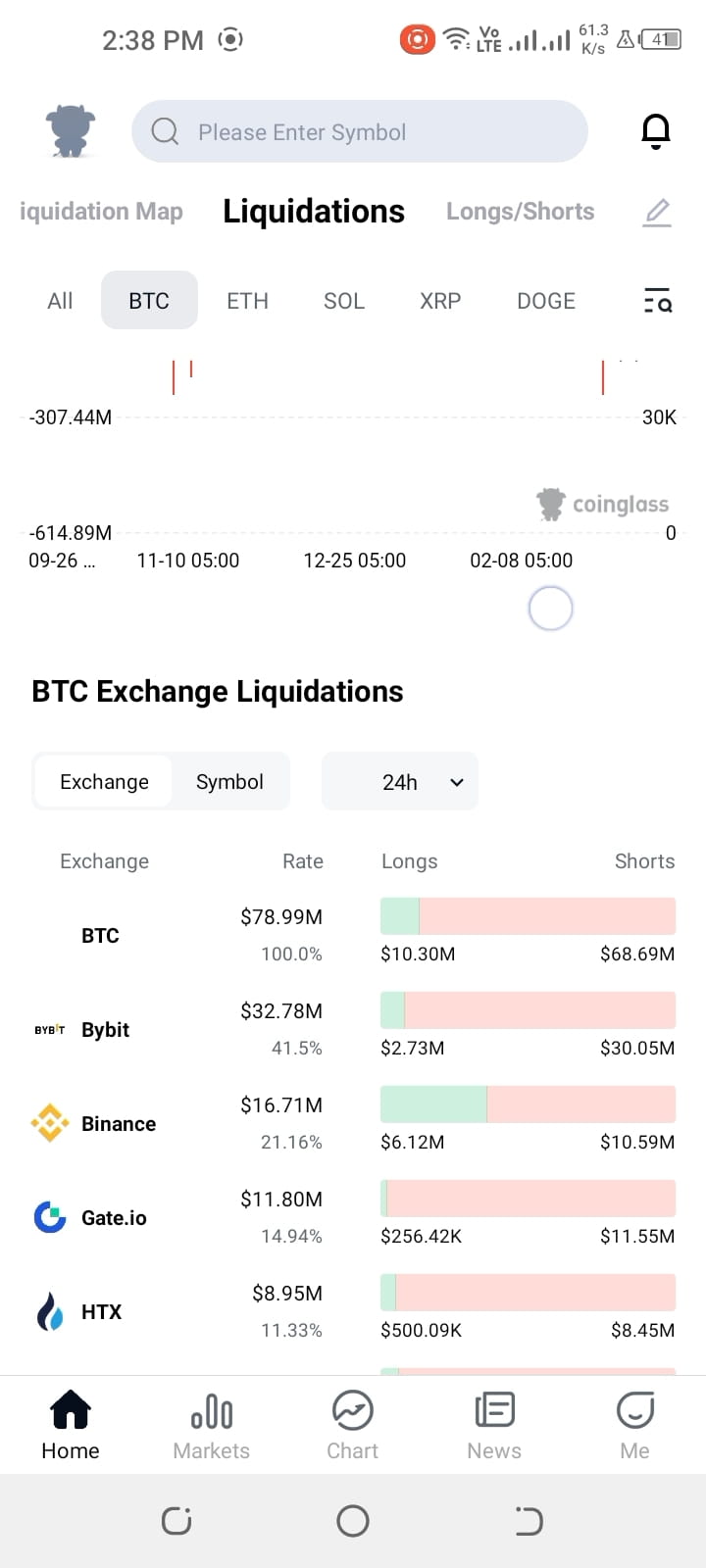Focus the Please Enter Symbol search field
The height and width of the screenshot is (1568, 706).
pos(360,131)
